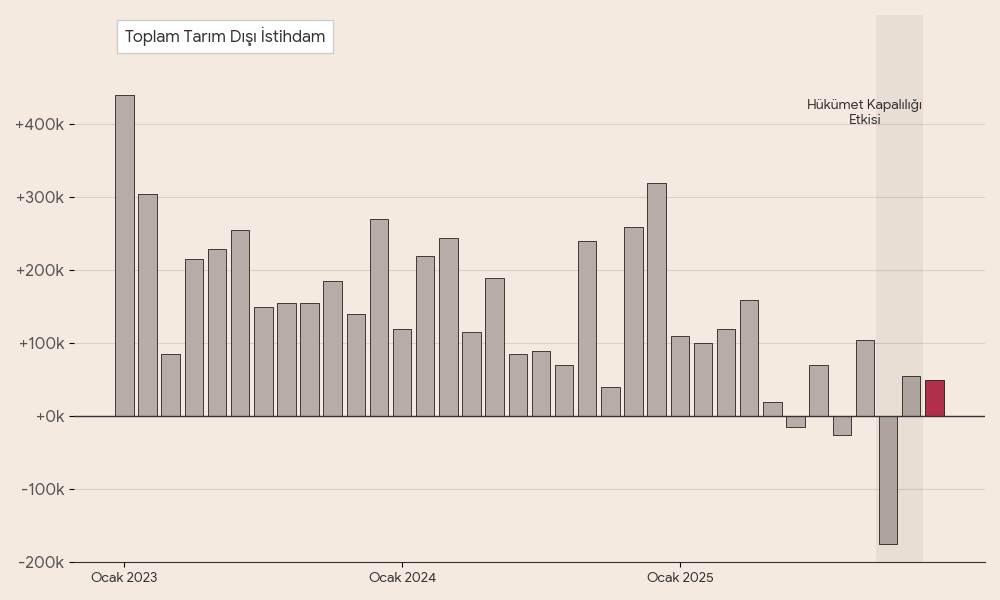Click the "Ocak 2025" x-axis label
This screenshot has height=600, width=1000.
(680, 578)
